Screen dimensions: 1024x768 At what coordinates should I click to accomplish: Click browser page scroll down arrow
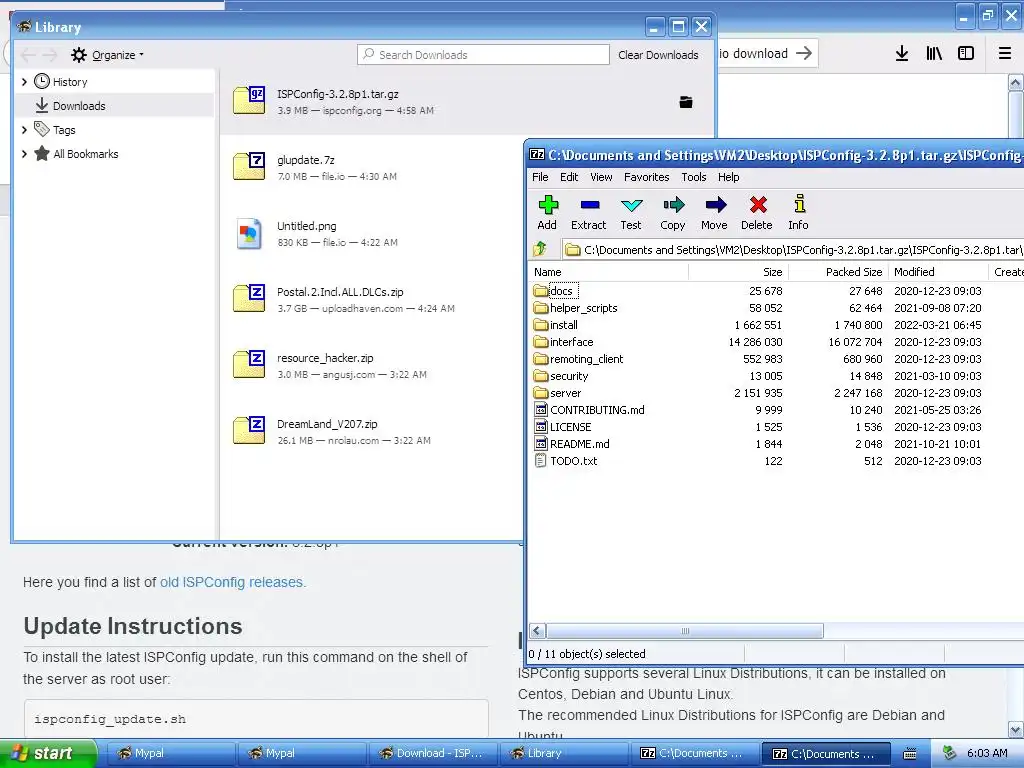coord(1016,729)
